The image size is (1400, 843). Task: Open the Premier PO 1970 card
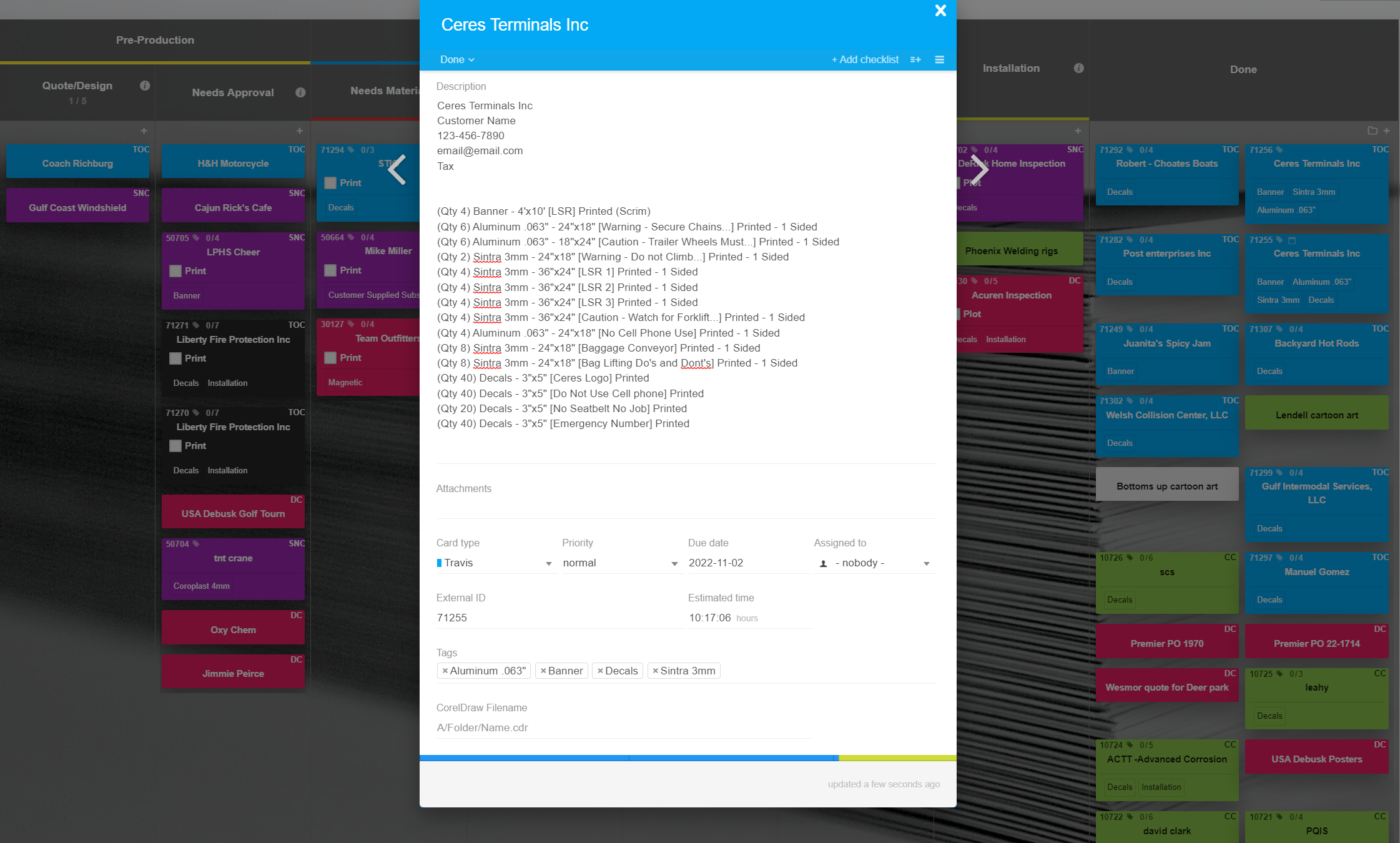(x=1167, y=642)
